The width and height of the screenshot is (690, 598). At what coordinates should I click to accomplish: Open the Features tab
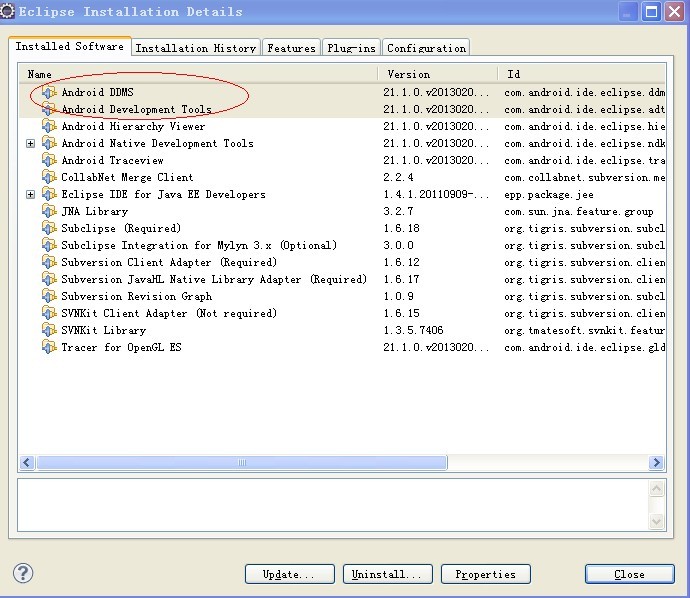[x=291, y=48]
